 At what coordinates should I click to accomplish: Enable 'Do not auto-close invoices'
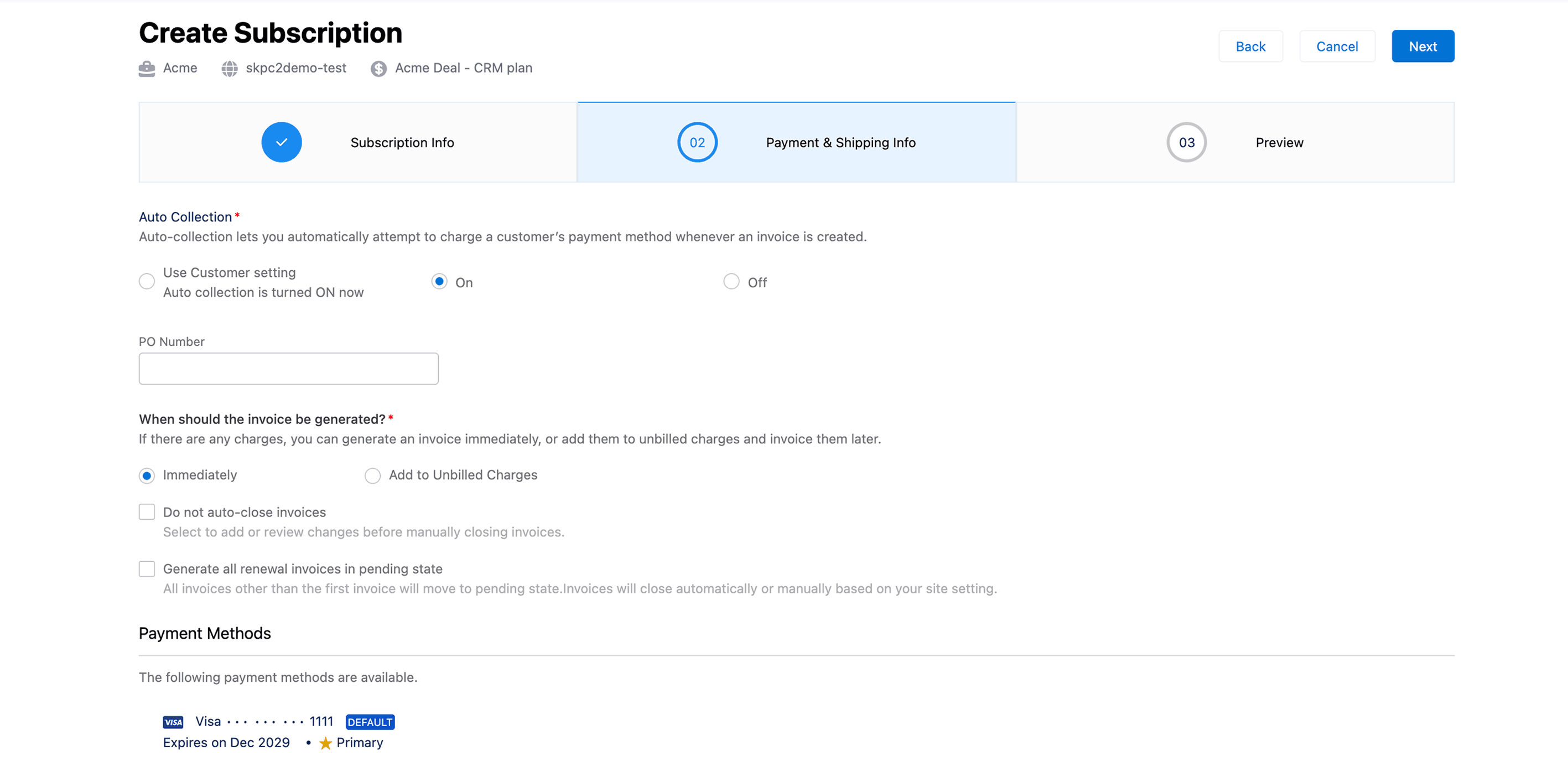pos(147,511)
